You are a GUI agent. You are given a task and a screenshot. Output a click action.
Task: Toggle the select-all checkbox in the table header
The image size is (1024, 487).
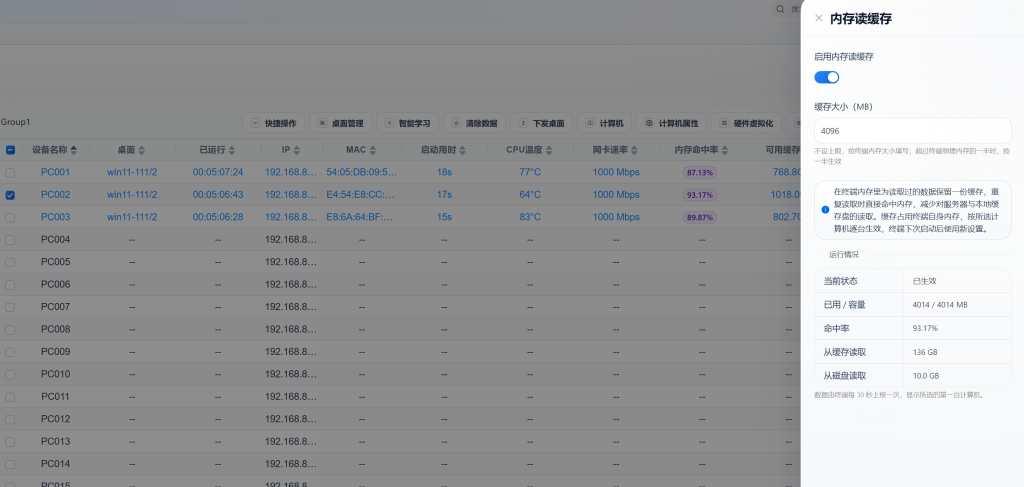click(10, 149)
